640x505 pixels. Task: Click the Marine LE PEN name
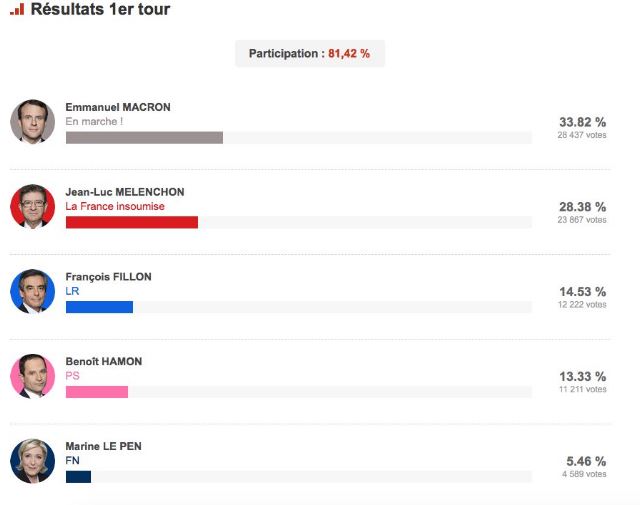point(104,446)
